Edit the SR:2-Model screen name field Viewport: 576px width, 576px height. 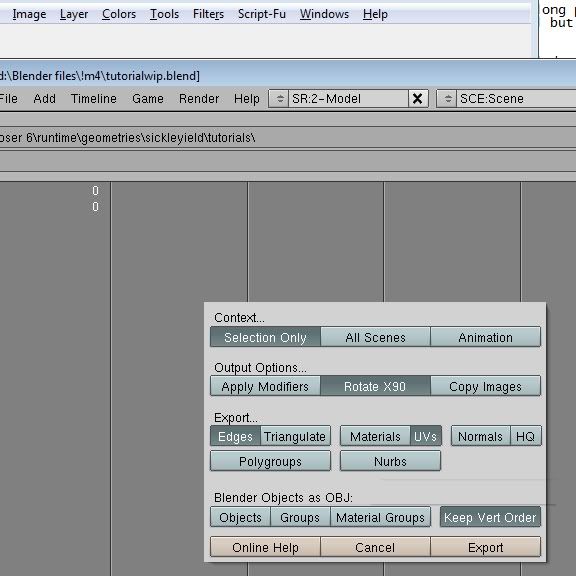348,98
